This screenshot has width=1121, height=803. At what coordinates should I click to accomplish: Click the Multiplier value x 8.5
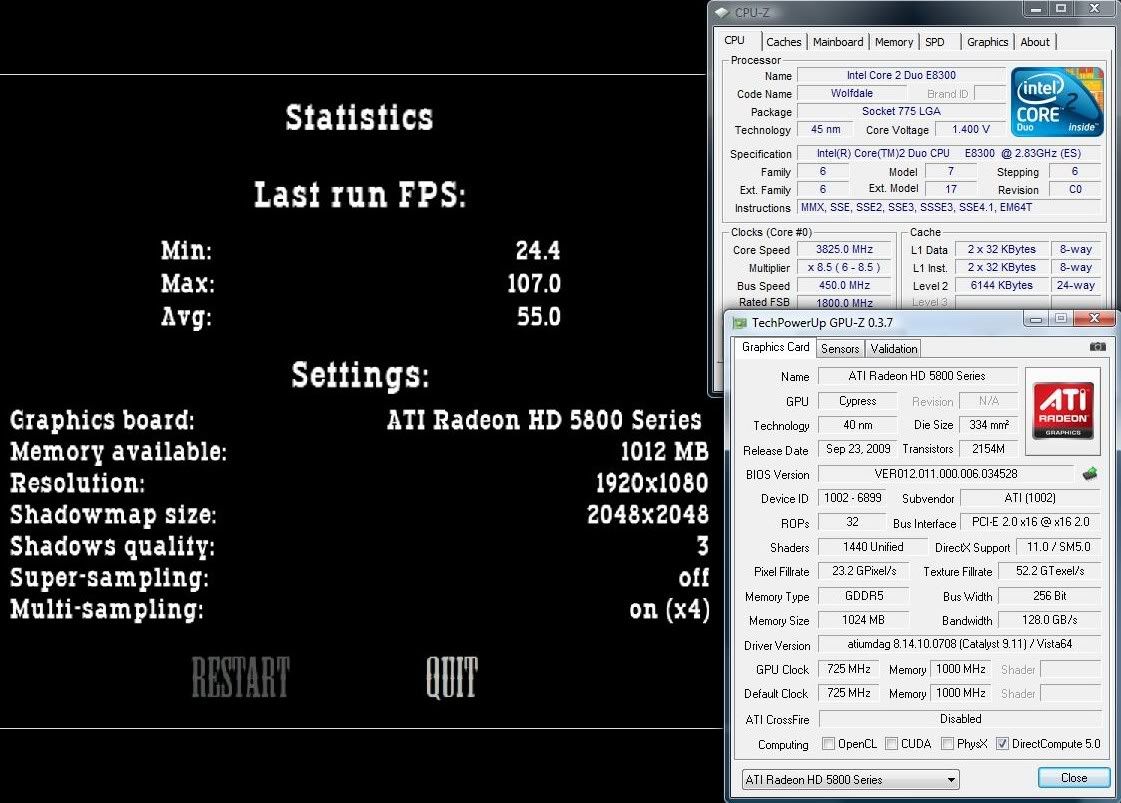844,267
